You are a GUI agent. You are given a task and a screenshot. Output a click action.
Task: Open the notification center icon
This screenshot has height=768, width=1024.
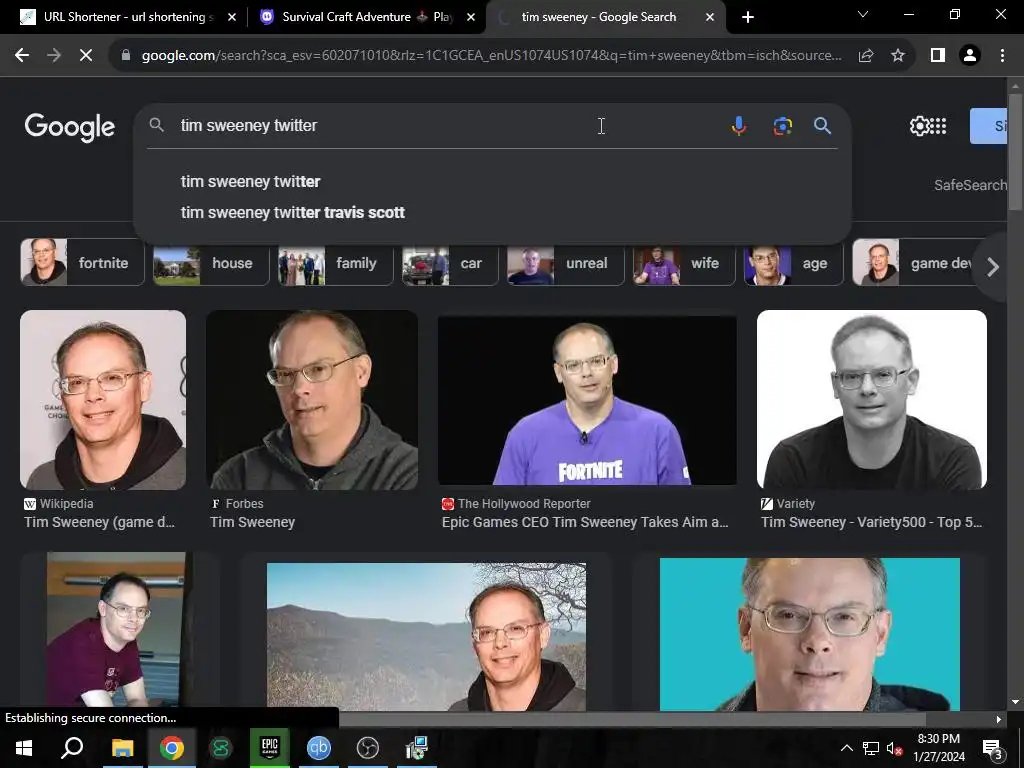[x=992, y=748]
